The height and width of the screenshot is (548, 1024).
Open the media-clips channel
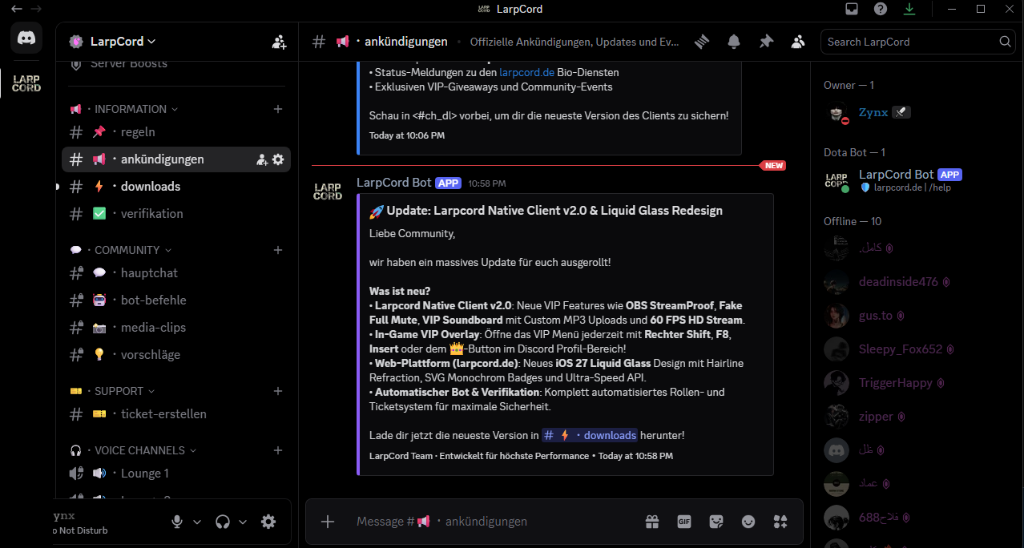tap(176, 327)
